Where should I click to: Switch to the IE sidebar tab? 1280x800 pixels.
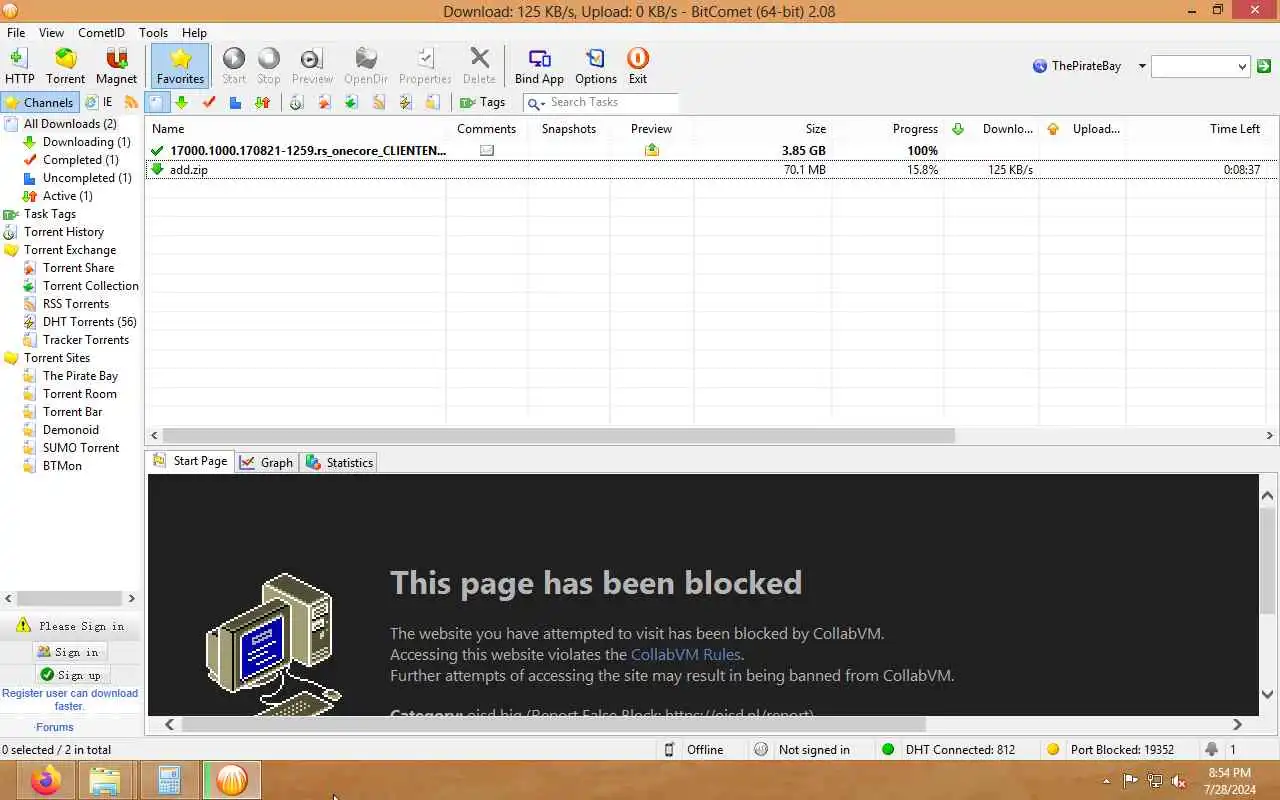coord(99,102)
